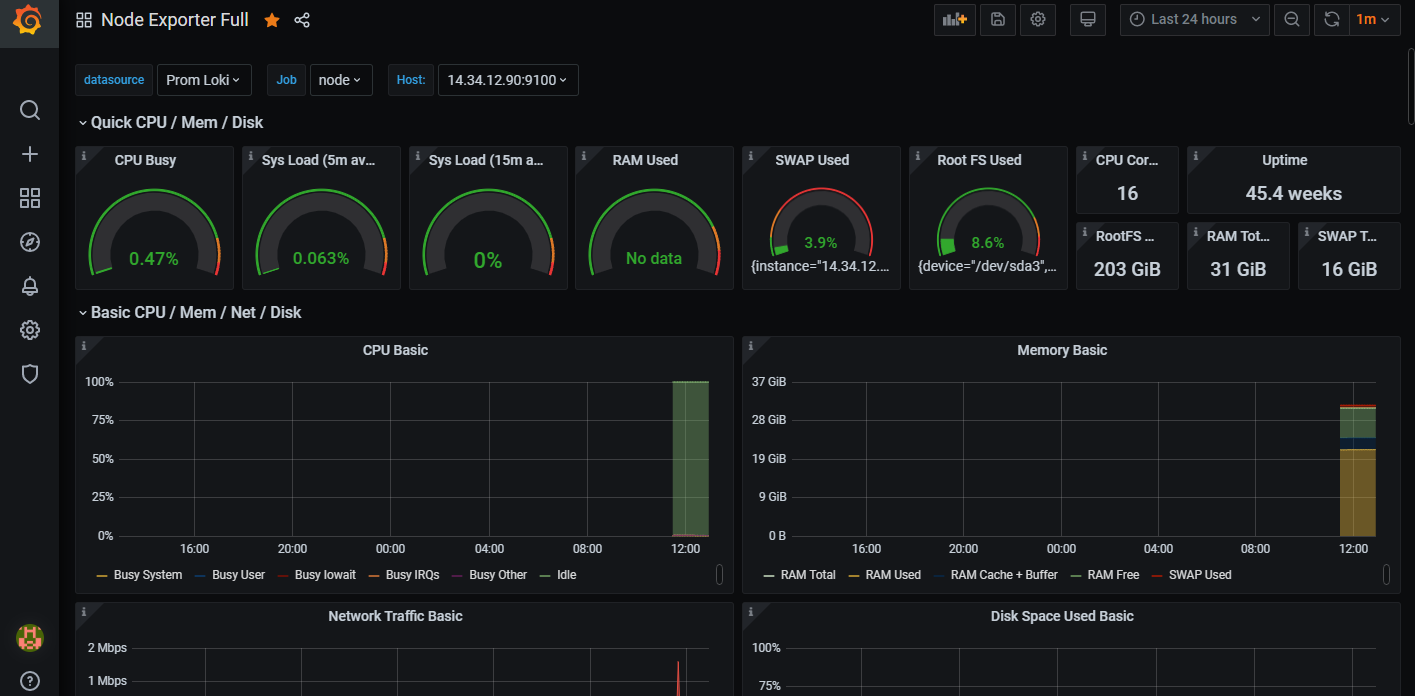Image resolution: width=1415 pixels, height=696 pixels.
Task: Click the Root FS Used panel info icon
Action: [918, 156]
